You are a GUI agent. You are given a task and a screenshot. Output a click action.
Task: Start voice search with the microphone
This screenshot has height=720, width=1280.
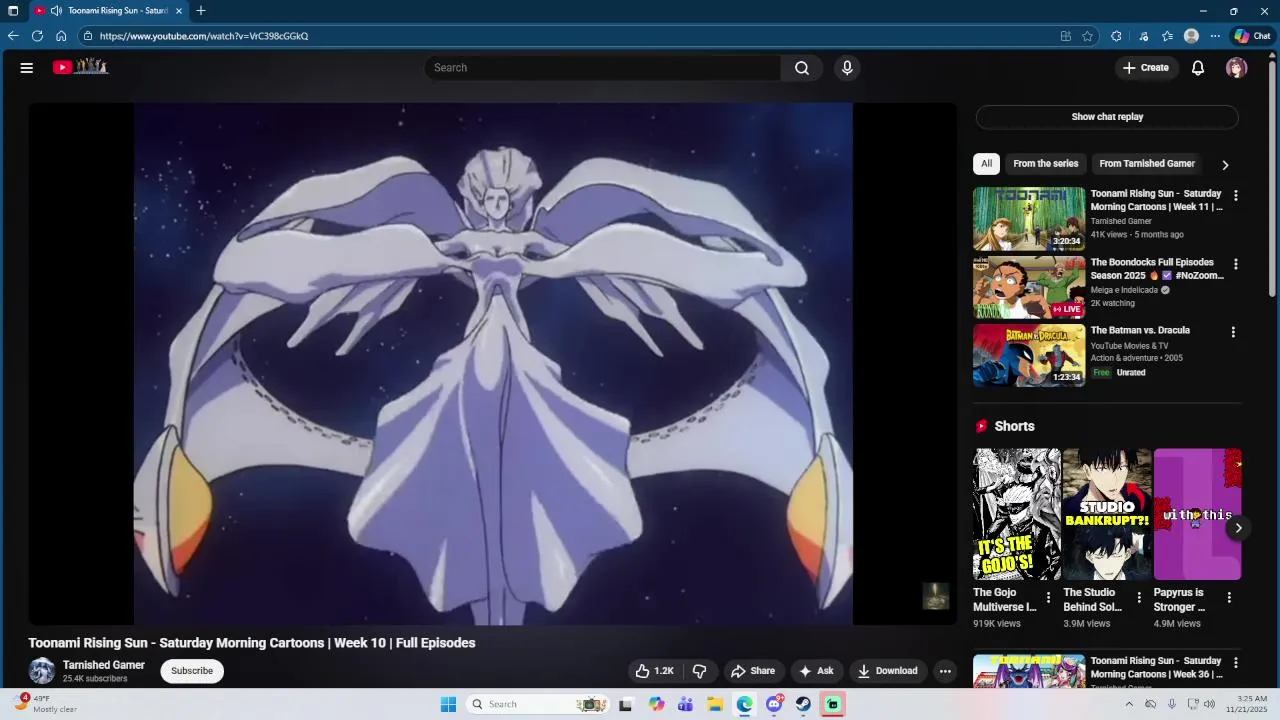847,68
